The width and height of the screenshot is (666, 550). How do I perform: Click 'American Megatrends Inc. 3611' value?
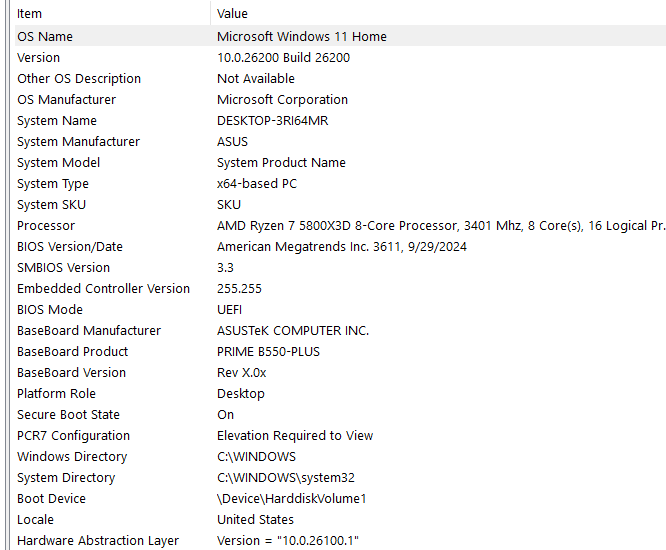(342, 247)
